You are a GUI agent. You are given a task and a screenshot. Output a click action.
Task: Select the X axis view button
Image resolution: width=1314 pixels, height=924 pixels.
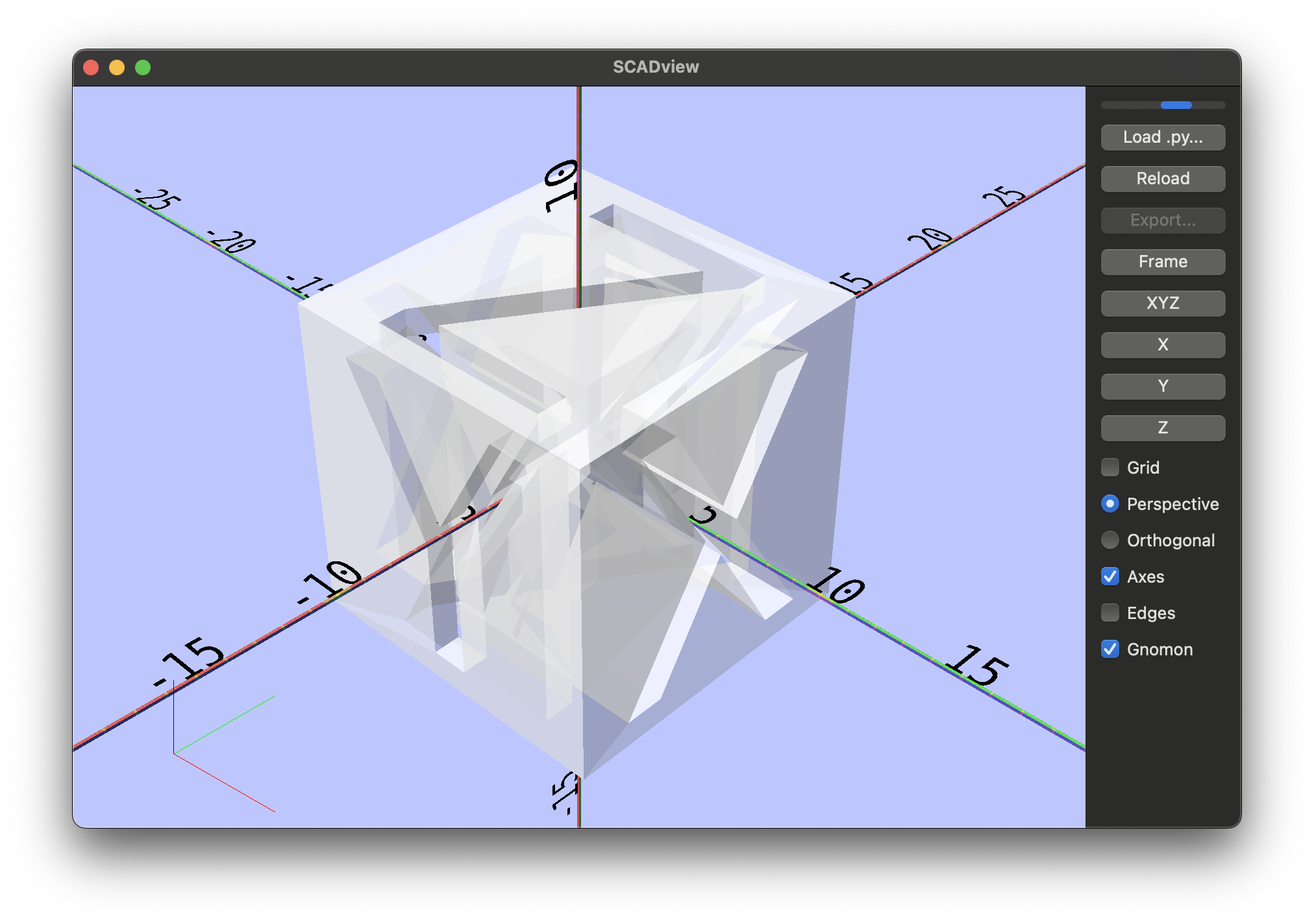coord(1163,345)
